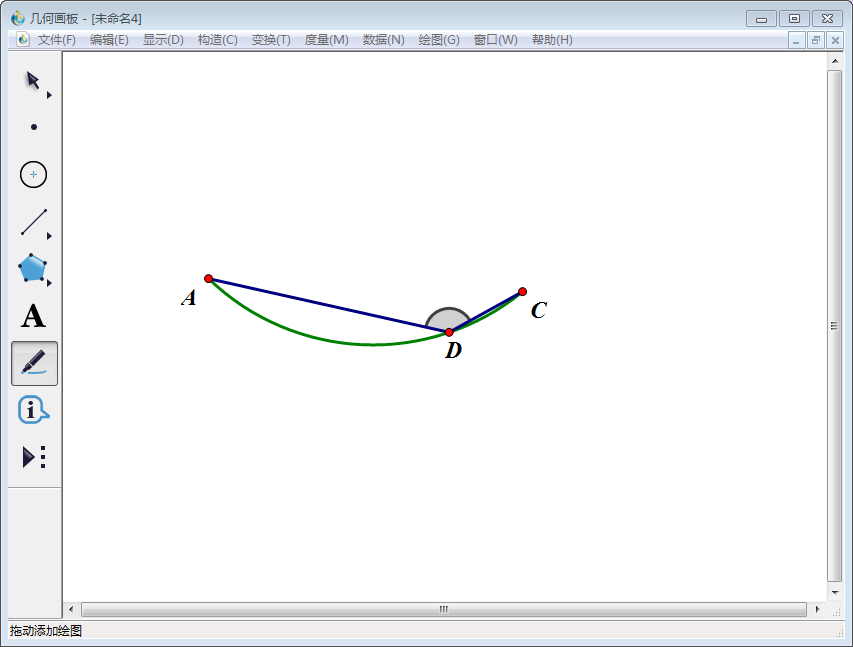This screenshot has height=647, width=853.
Task: Select the Polygon tool
Action: point(32,268)
